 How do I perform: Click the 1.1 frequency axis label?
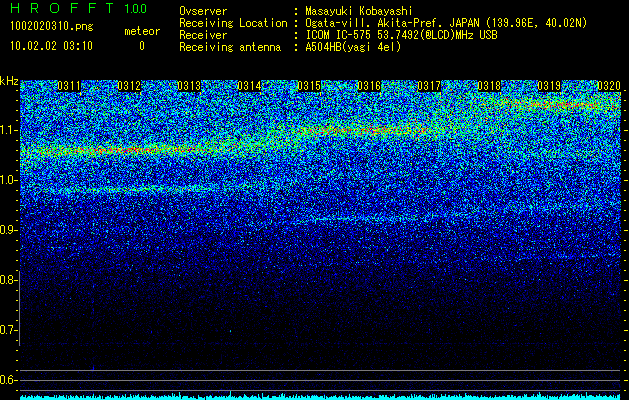click(7, 130)
